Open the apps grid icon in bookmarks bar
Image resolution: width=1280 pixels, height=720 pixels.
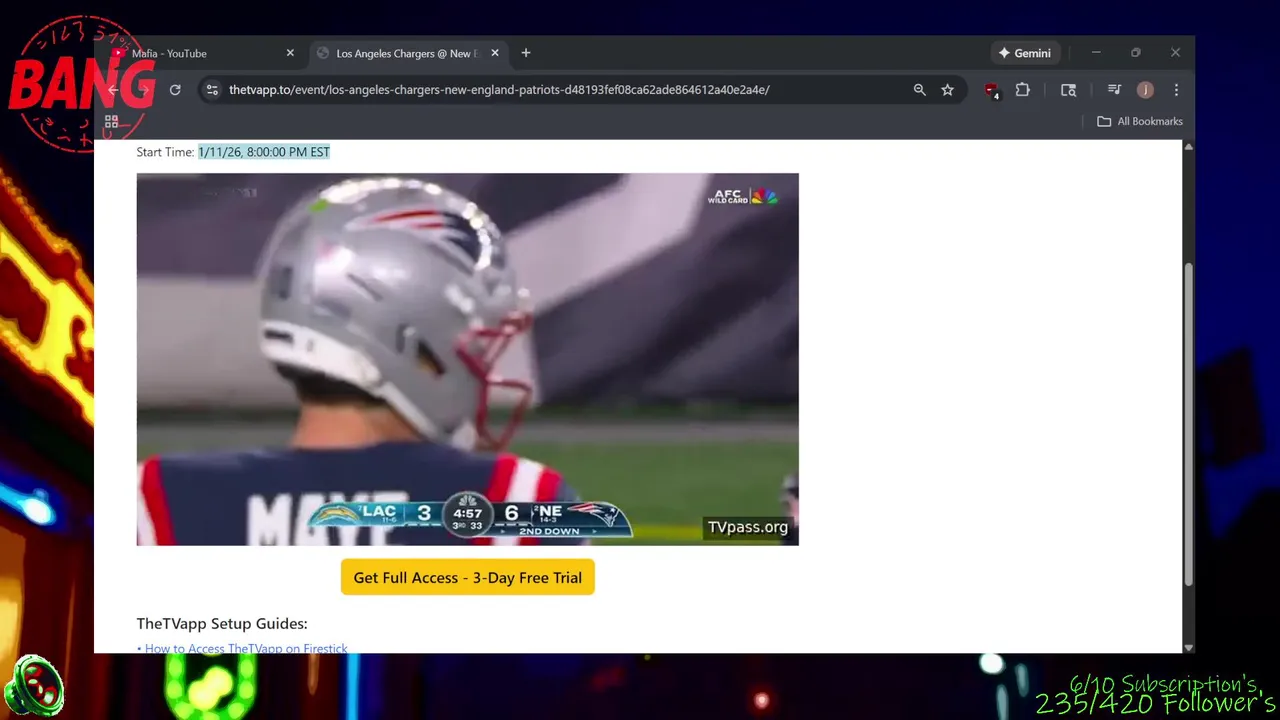pyautogui.click(x=112, y=122)
